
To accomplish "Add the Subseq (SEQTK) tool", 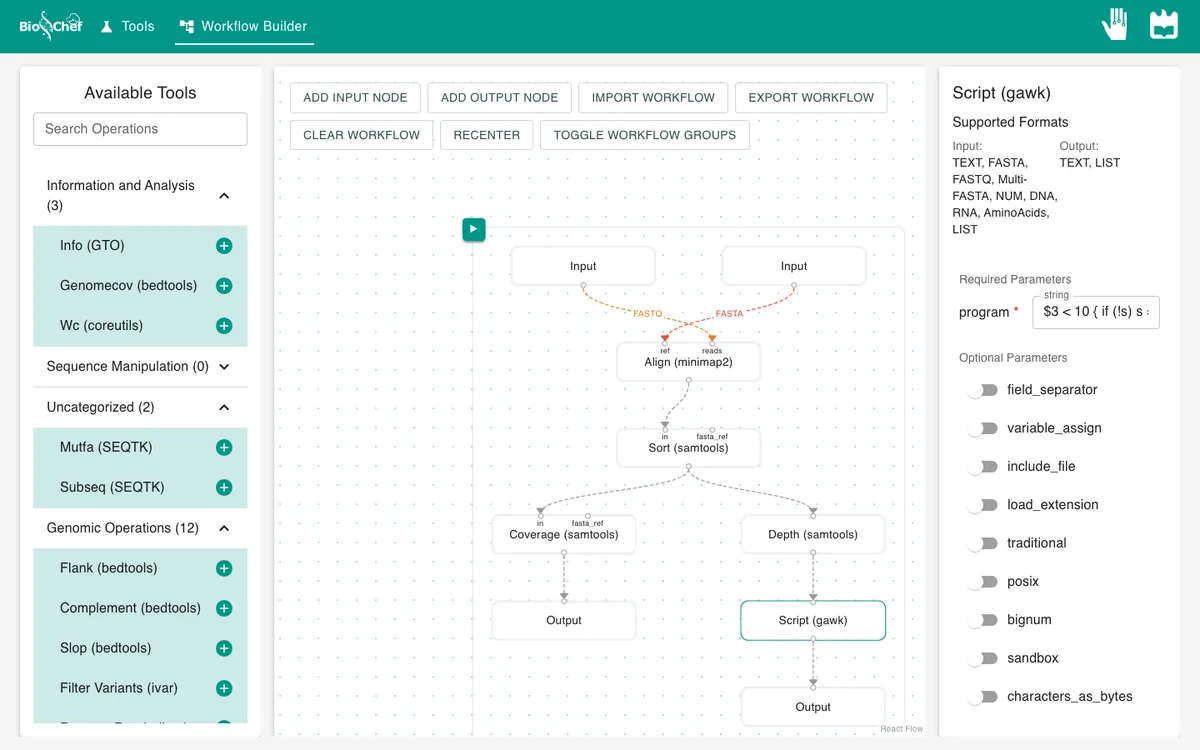I will click(224, 488).
